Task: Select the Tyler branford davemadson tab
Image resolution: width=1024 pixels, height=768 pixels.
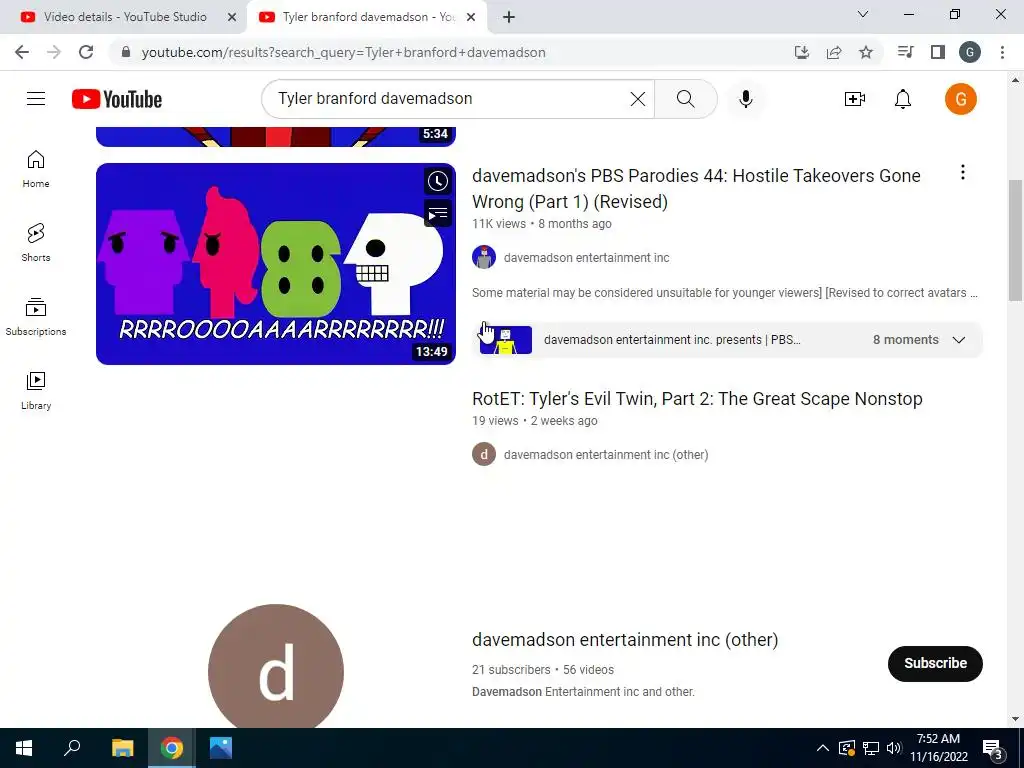Action: click(367, 17)
